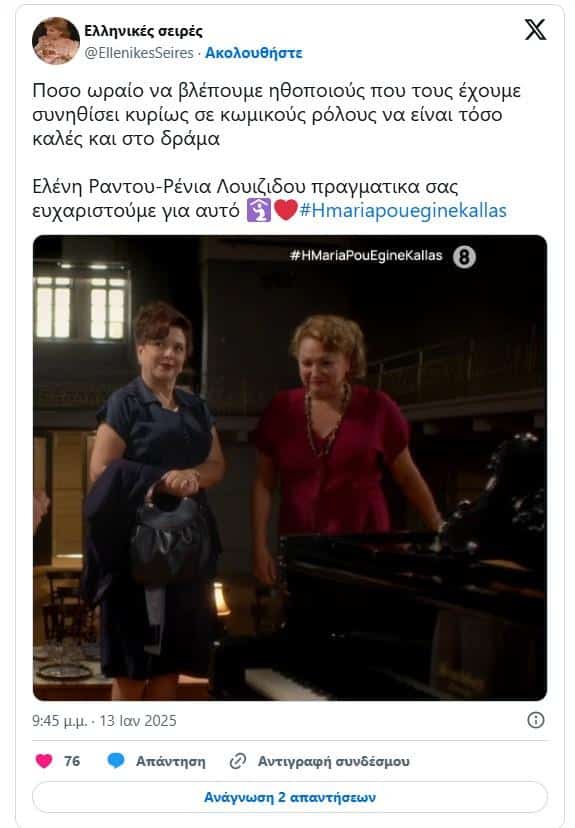Click the Ελληνικές σειρές display name

[143, 31]
